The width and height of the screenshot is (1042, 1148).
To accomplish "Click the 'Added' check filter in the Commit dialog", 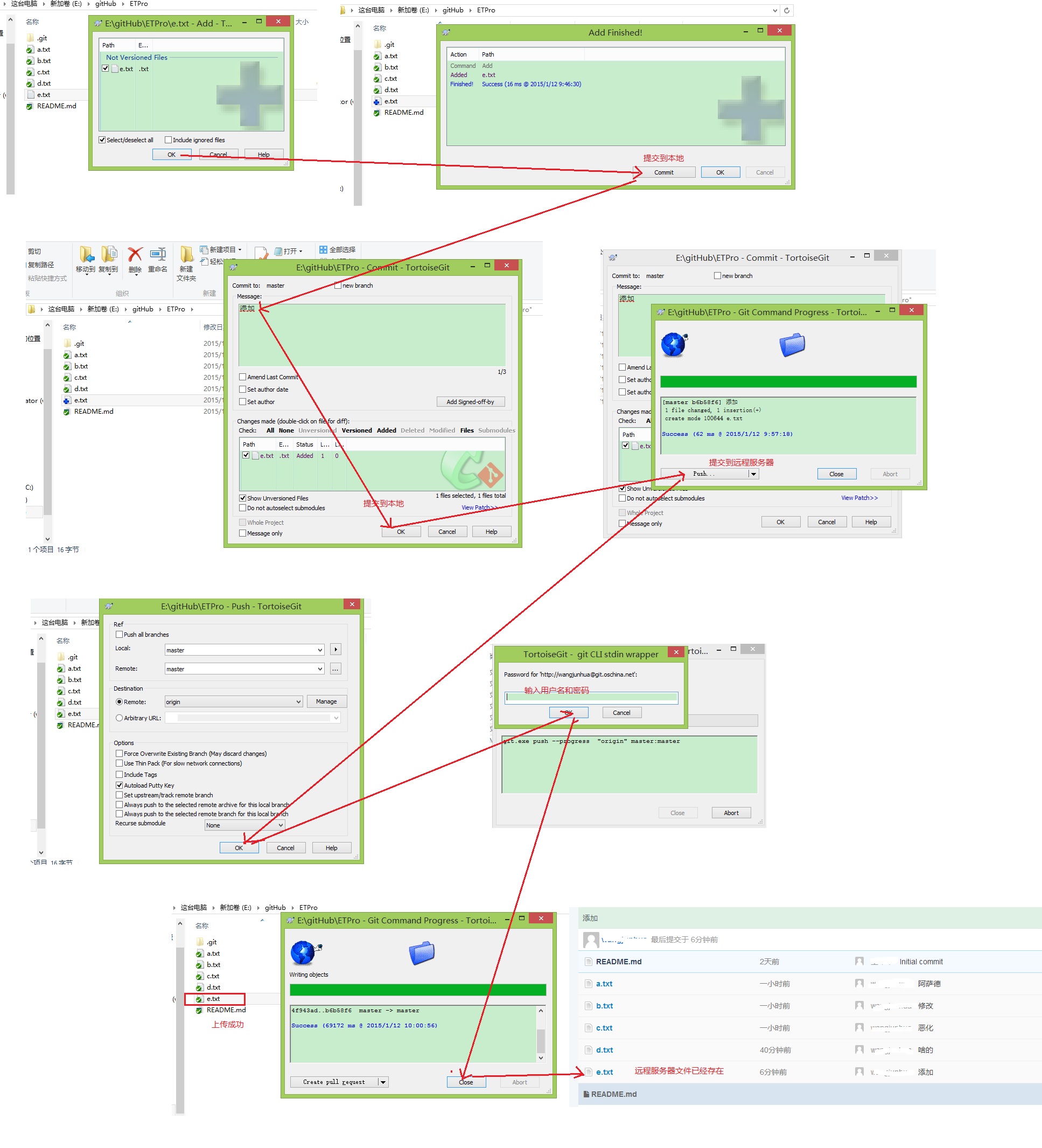I will (x=387, y=430).
